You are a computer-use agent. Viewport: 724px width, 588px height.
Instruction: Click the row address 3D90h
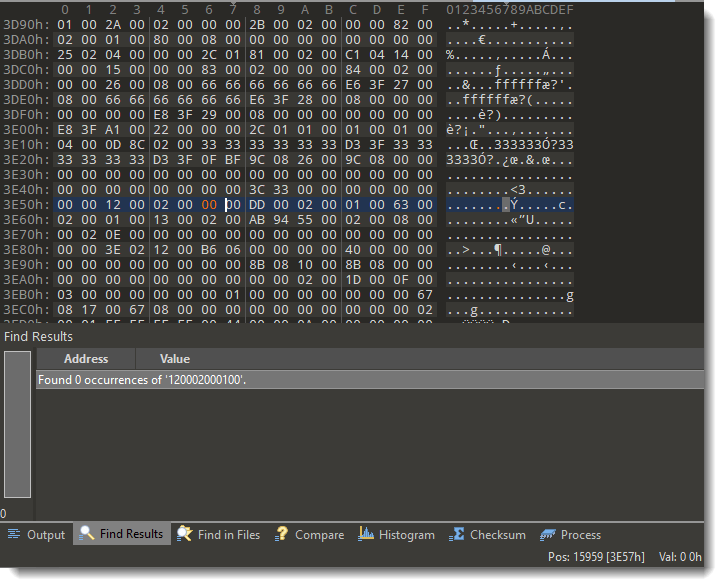point(21,24)
